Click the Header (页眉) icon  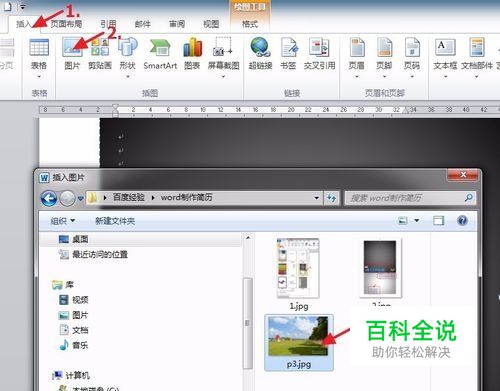[357, 47]
